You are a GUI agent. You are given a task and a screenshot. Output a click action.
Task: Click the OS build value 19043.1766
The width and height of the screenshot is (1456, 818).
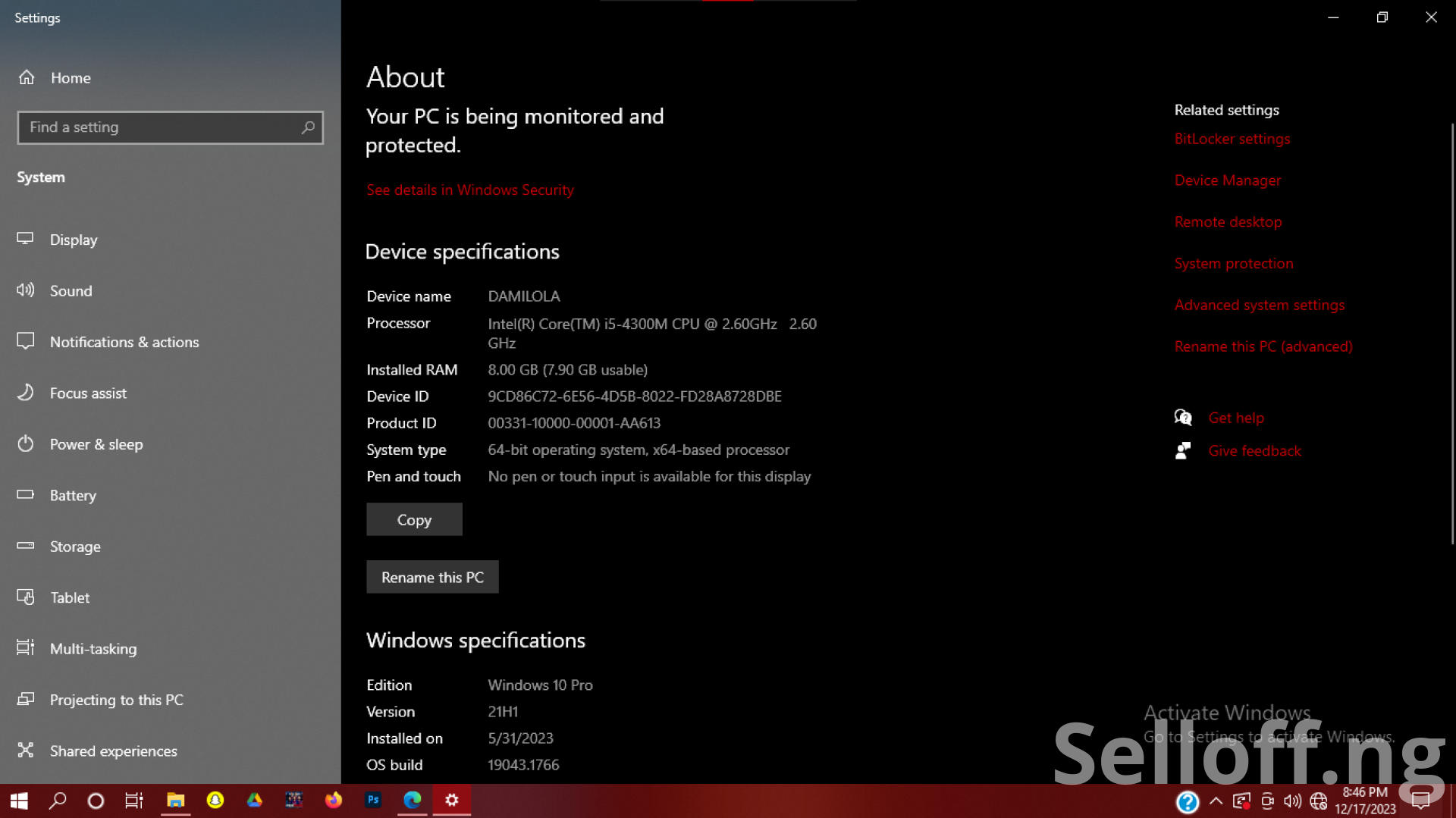click(523, 765)
